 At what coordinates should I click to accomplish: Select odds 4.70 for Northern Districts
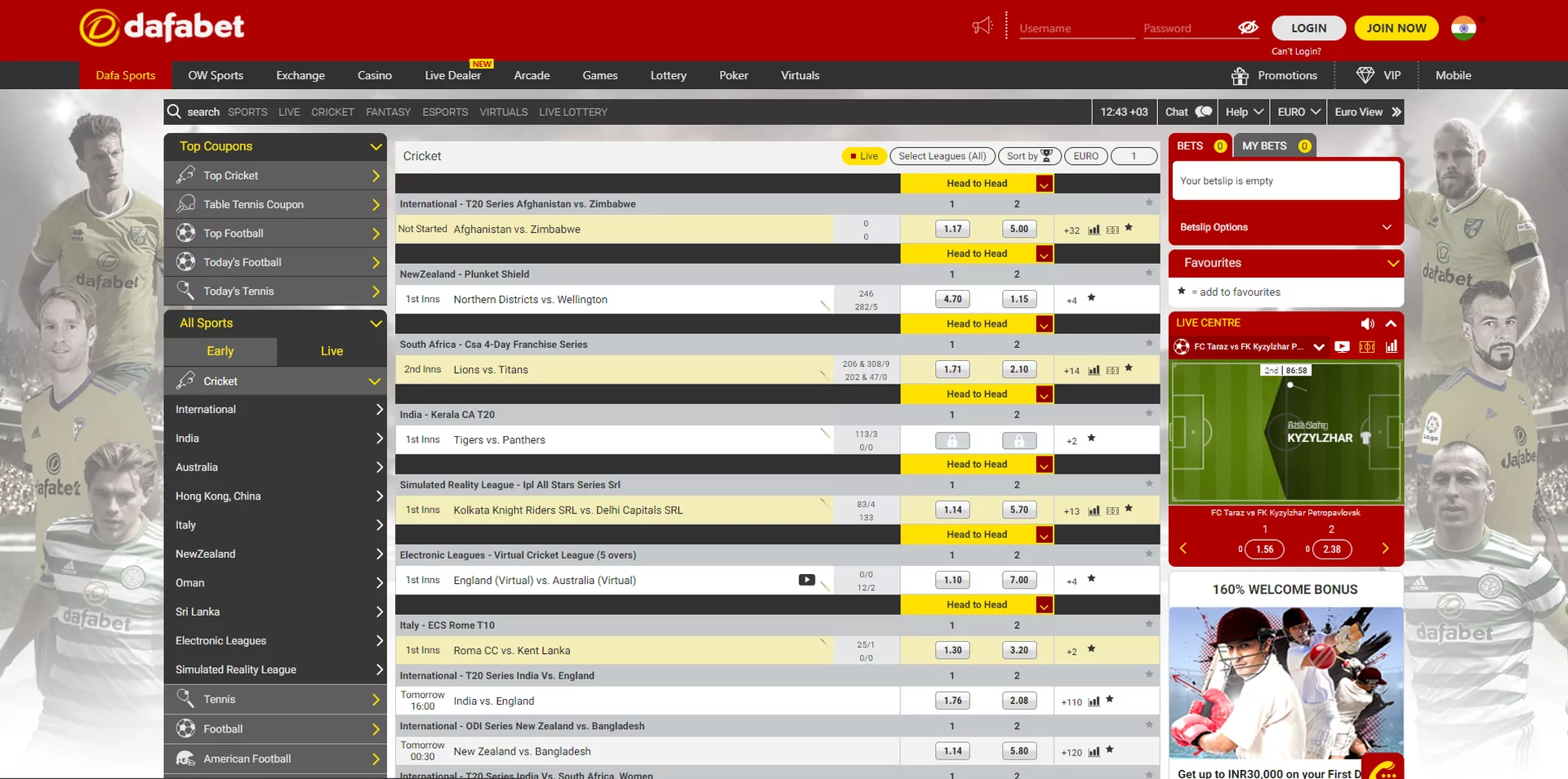pyautogui.click(x=952, y=300)
